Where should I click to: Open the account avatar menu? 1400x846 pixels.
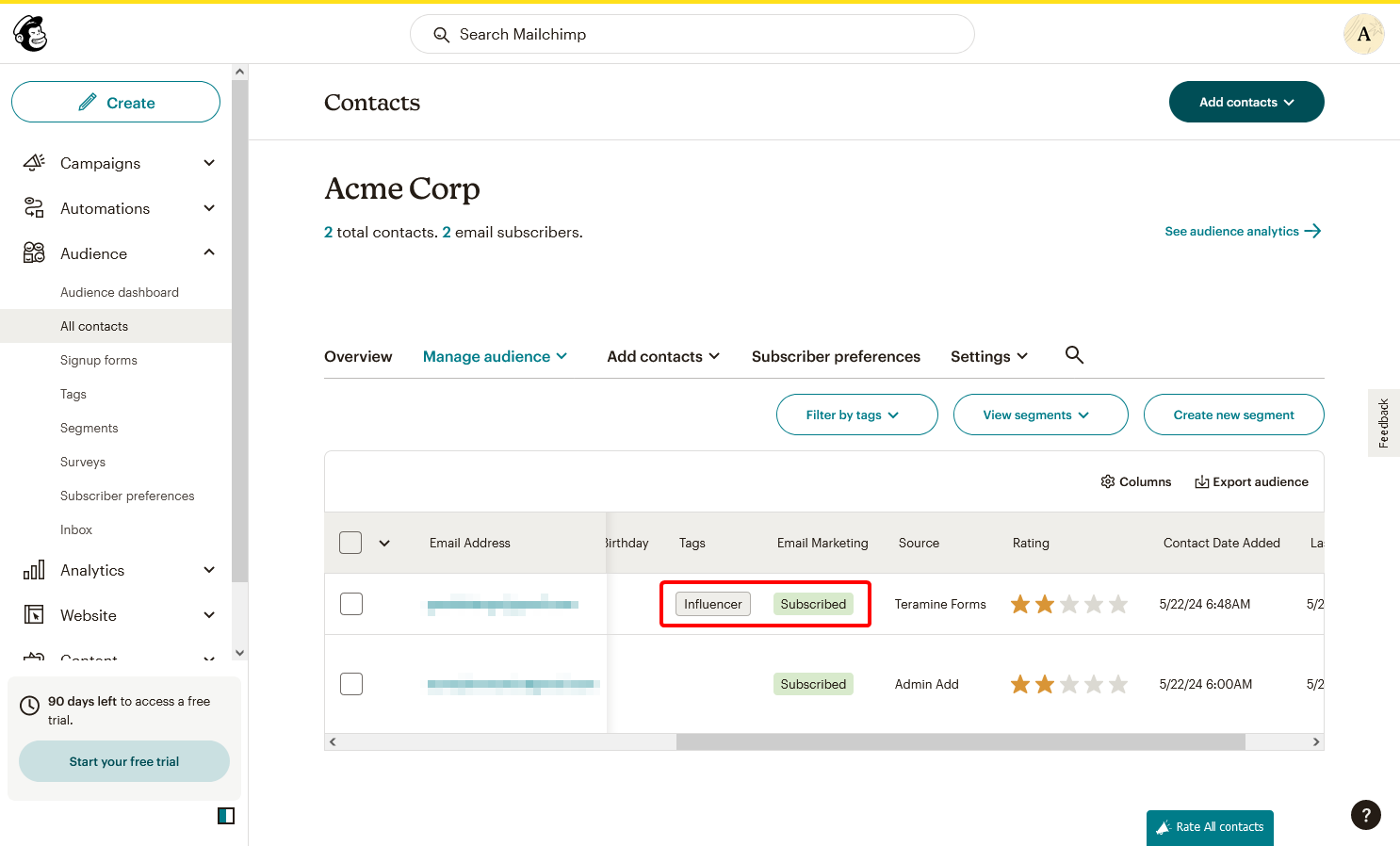1363,34
